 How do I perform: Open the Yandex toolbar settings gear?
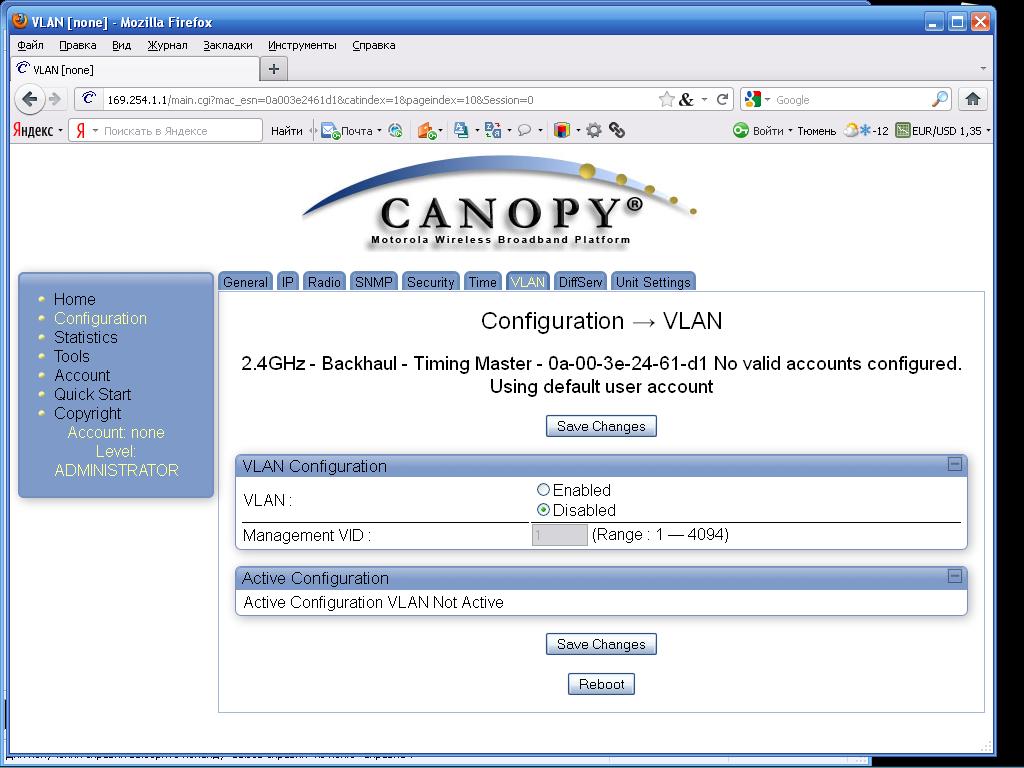[x=594, y=131]
